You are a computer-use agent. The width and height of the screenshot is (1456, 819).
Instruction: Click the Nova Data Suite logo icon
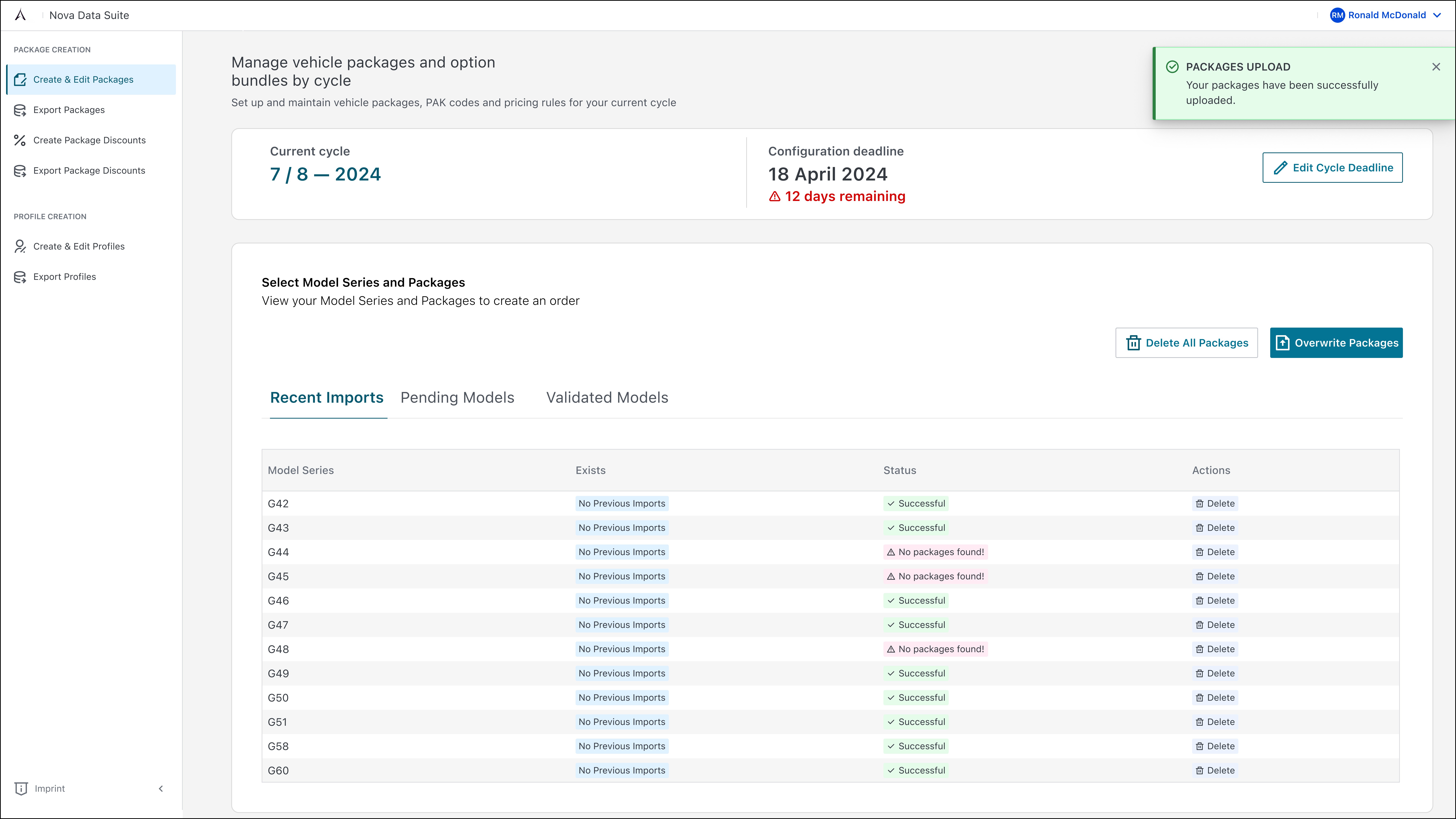pyautogui.click(x=20, y=15)
